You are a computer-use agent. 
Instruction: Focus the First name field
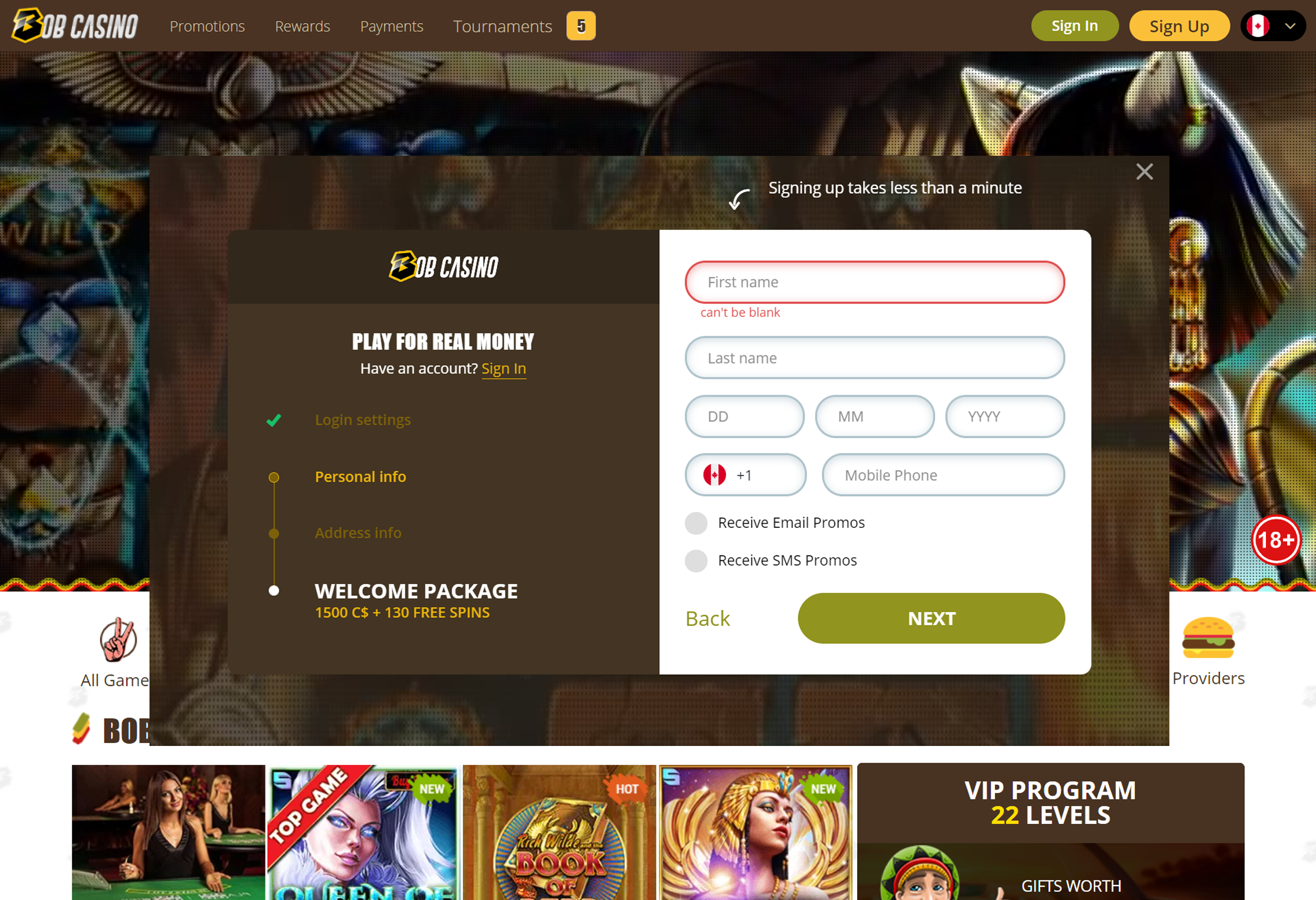pyautogui.click(x=874, y=282)
